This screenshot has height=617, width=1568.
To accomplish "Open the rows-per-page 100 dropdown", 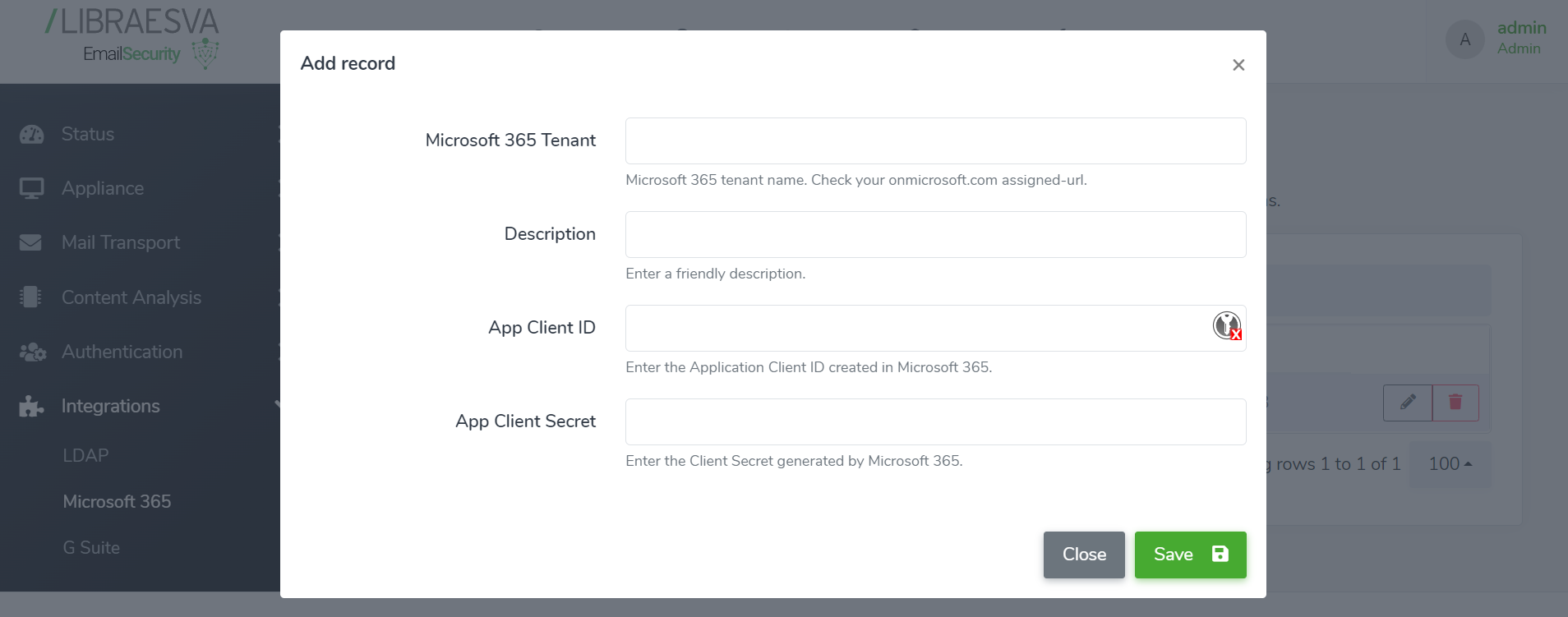I will (x=1450, y=464).
